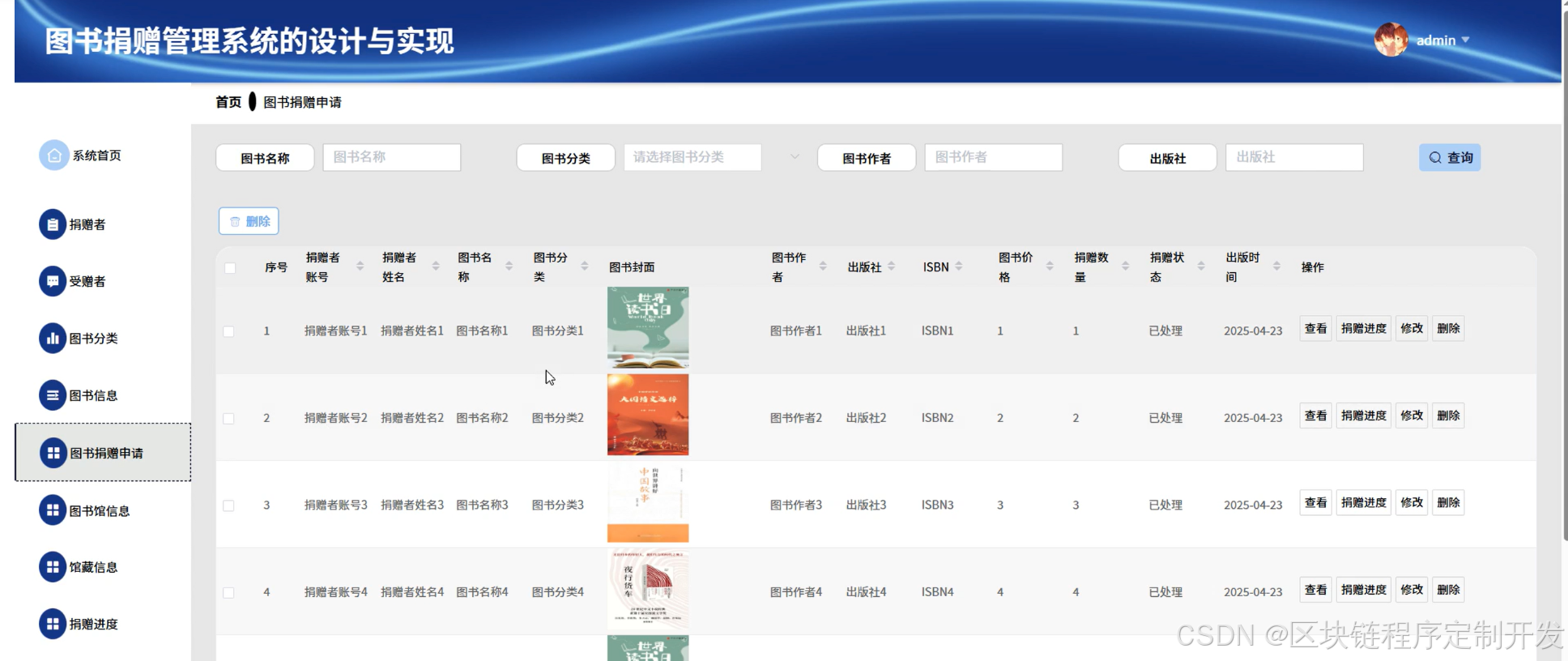Check the row 3 checkbox
1568x661 pixels.
[x=228, y=505]
